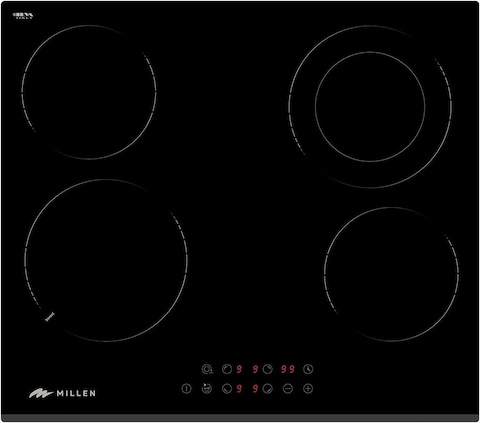The width and height of the screenshot is (480, 423).
Task: Touch the front-right cooking zone ring
Action: click(392, 274)
